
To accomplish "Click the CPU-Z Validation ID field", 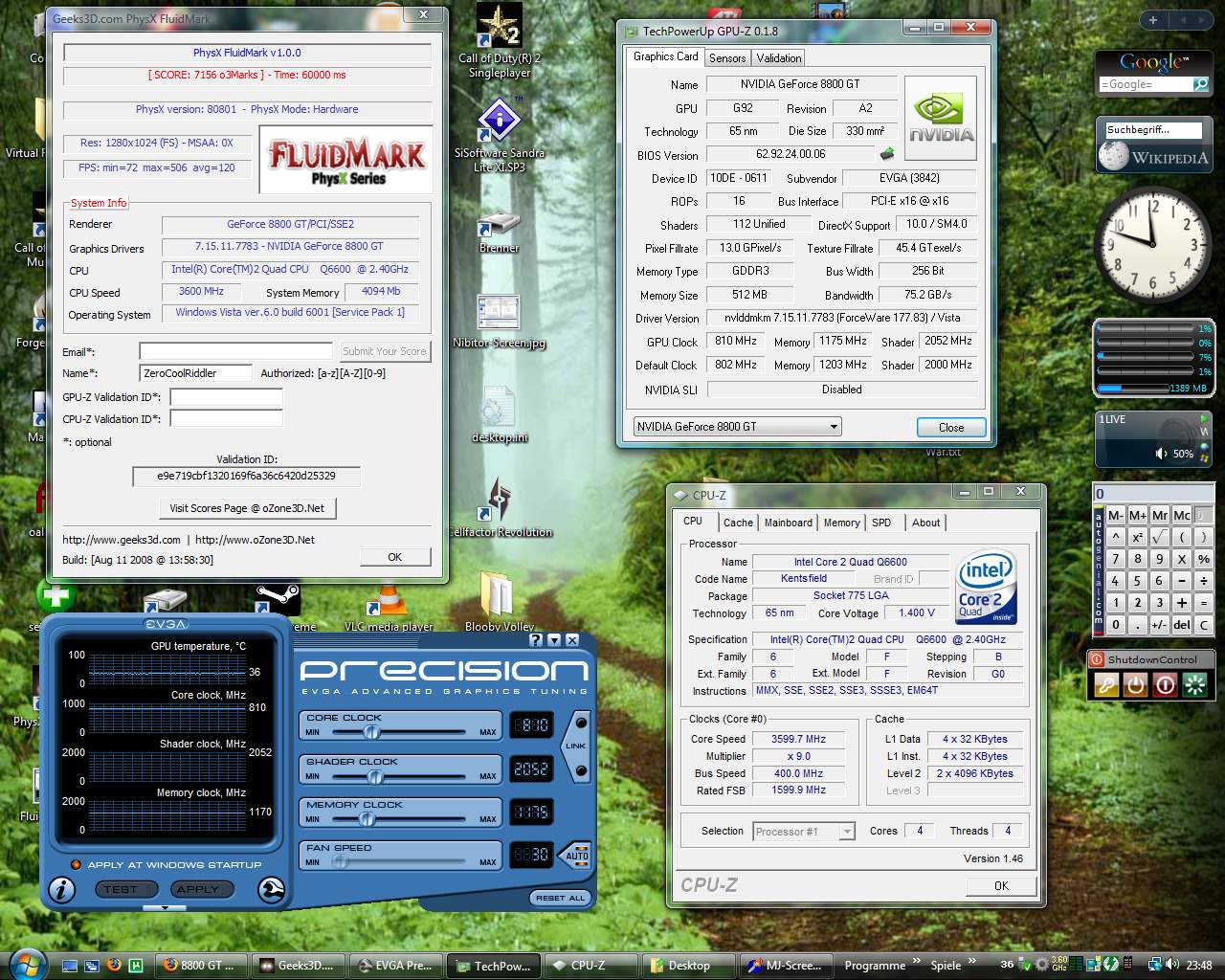I will (x=226, y=418).
